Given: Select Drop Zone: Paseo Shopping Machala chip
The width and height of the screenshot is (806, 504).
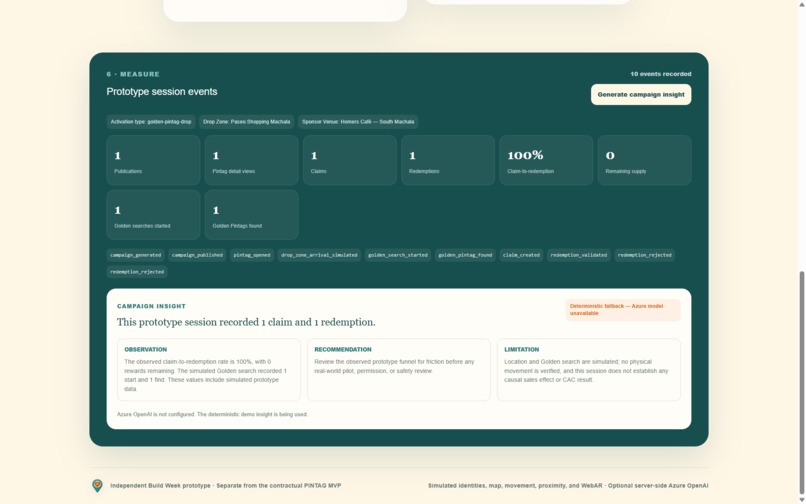Looking at the screenshot, I should coord(247,122).
